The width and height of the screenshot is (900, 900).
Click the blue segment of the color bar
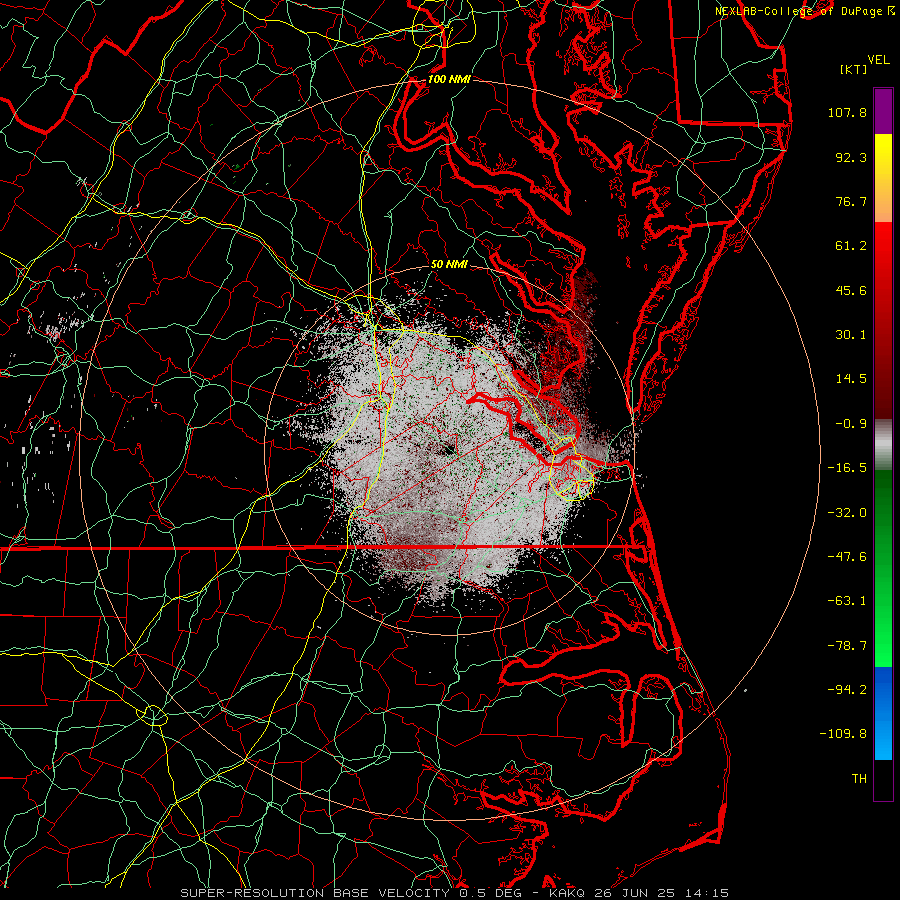pos(883,713)
